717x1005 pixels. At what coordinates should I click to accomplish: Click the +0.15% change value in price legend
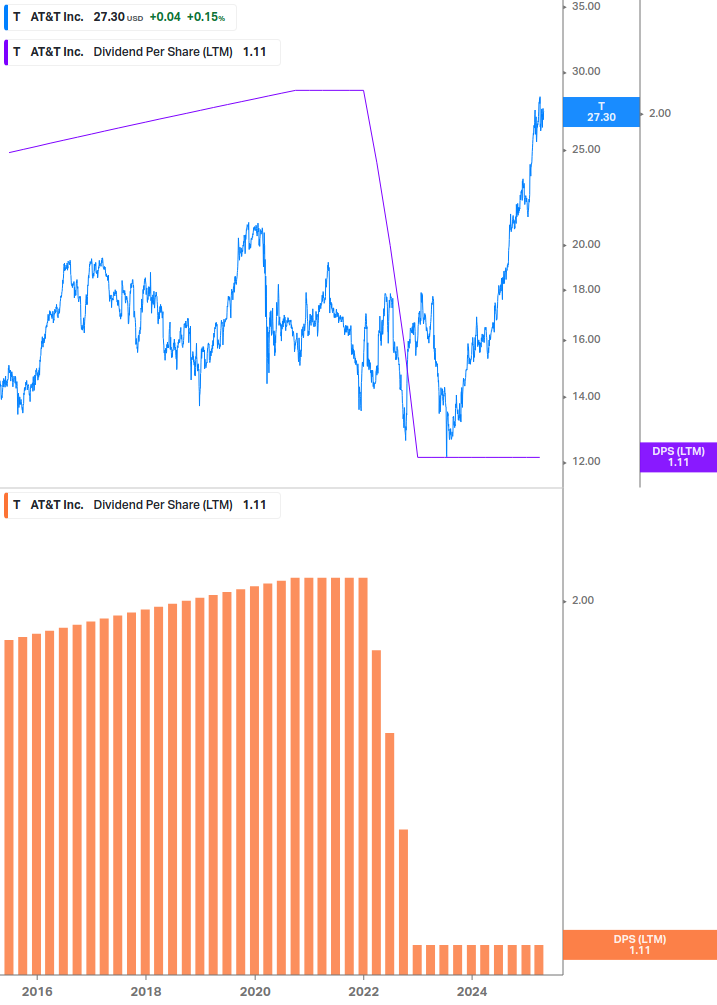pyautogui.click(x=206, y=17)
